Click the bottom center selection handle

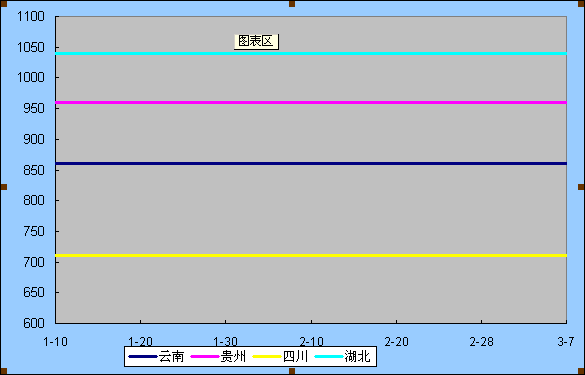pos(292,371)
